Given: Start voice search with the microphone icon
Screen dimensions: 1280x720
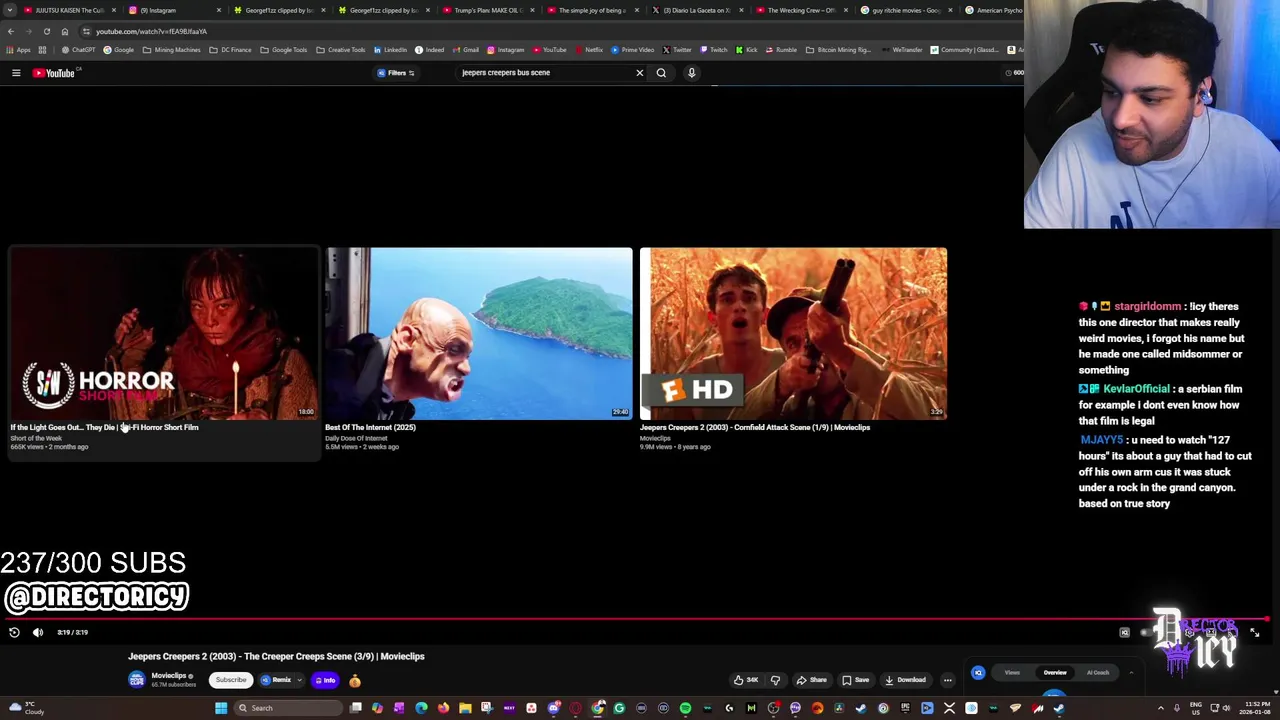Looking at the screenshot, I should pyautogui.click(x=691, y=73).
